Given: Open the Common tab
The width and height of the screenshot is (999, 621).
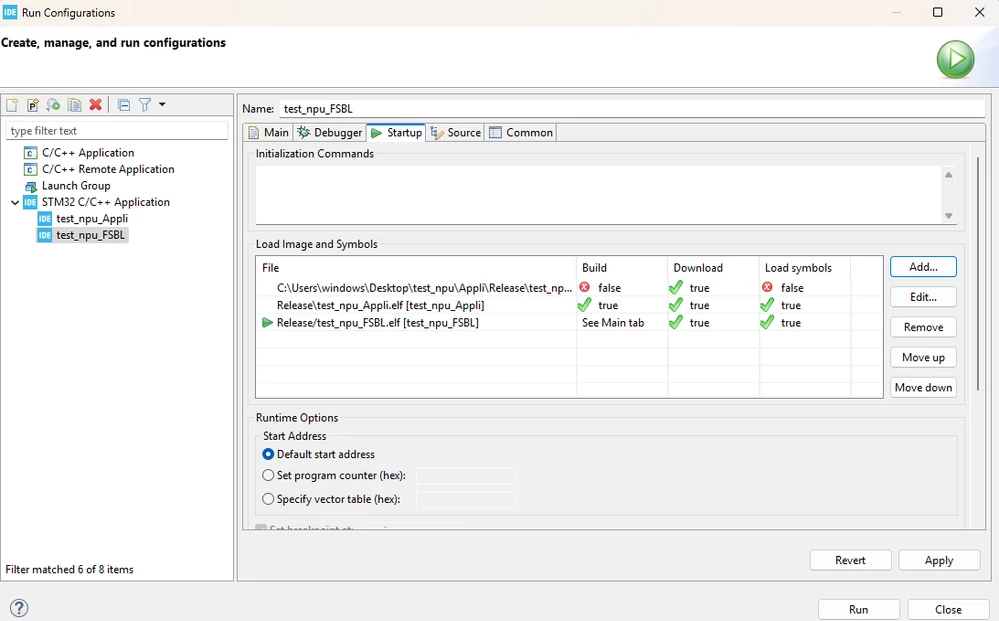Looking at the screenshot, I should (x=521, y=132).
